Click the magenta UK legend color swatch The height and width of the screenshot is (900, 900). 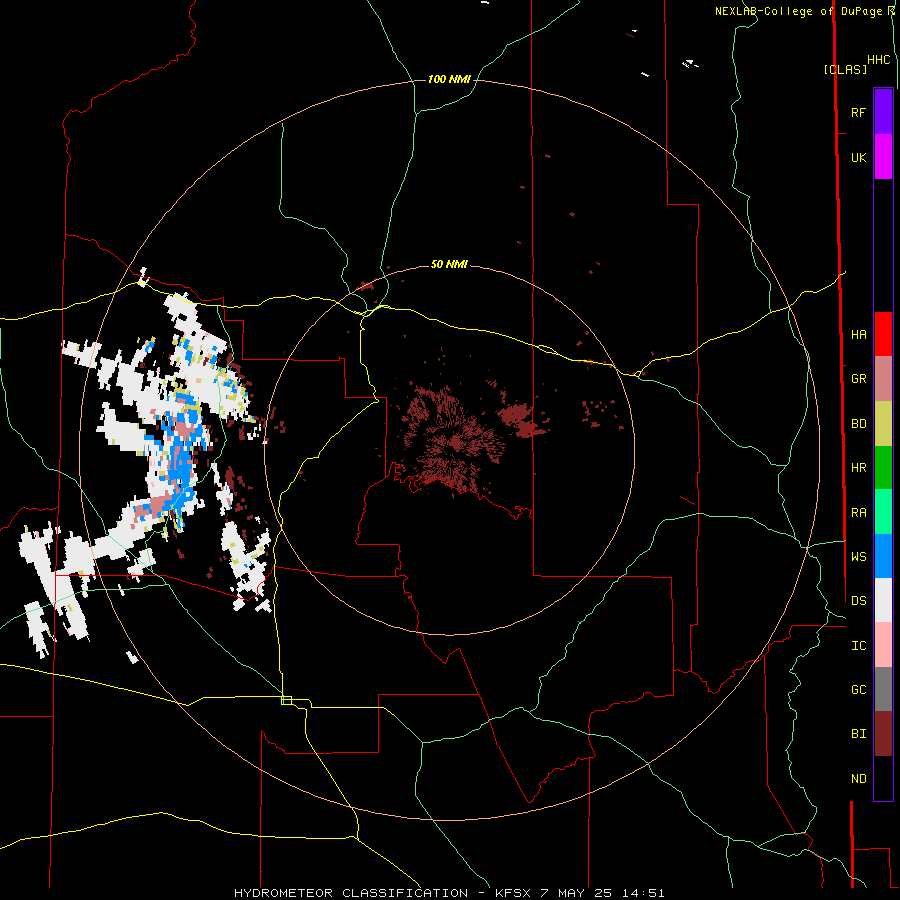(883, 157)
